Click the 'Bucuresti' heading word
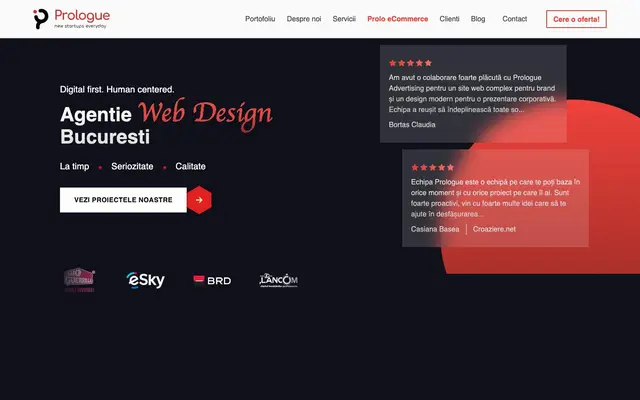Screen dimensions: 640x400 [x=105, y=137]
